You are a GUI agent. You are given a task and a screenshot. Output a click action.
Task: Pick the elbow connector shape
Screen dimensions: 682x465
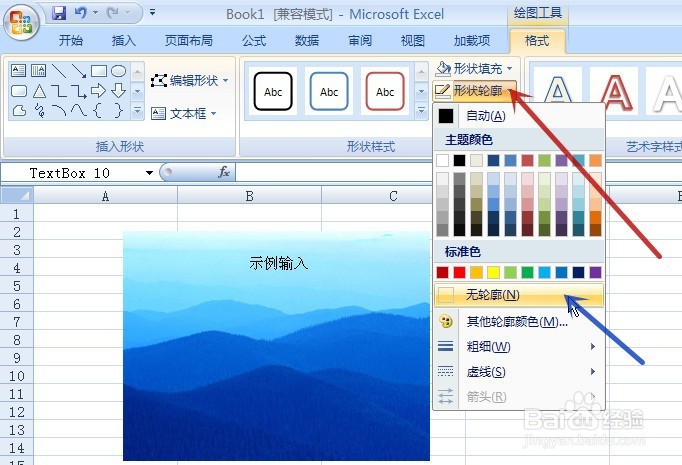[59, 91]
